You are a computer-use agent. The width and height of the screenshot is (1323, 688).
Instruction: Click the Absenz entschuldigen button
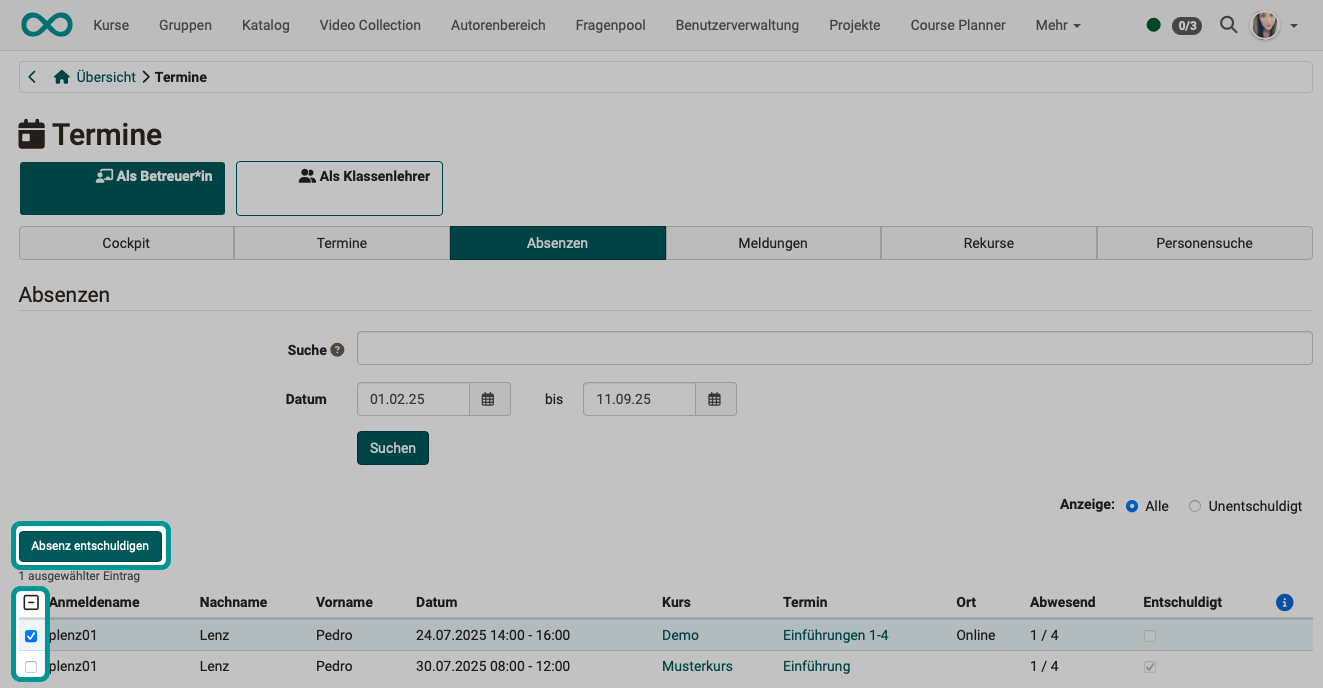(x=90, y=546)
